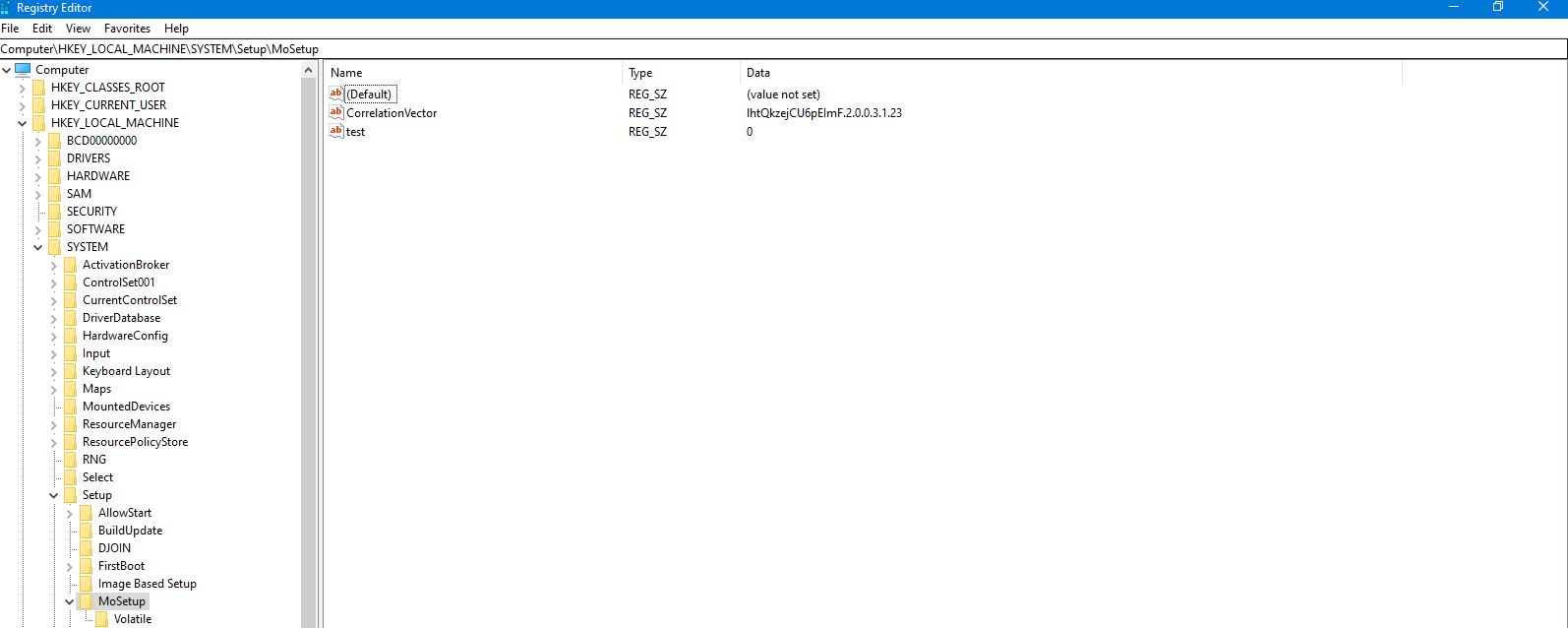Collapse the Setup key branch

(x=54, y=495)
